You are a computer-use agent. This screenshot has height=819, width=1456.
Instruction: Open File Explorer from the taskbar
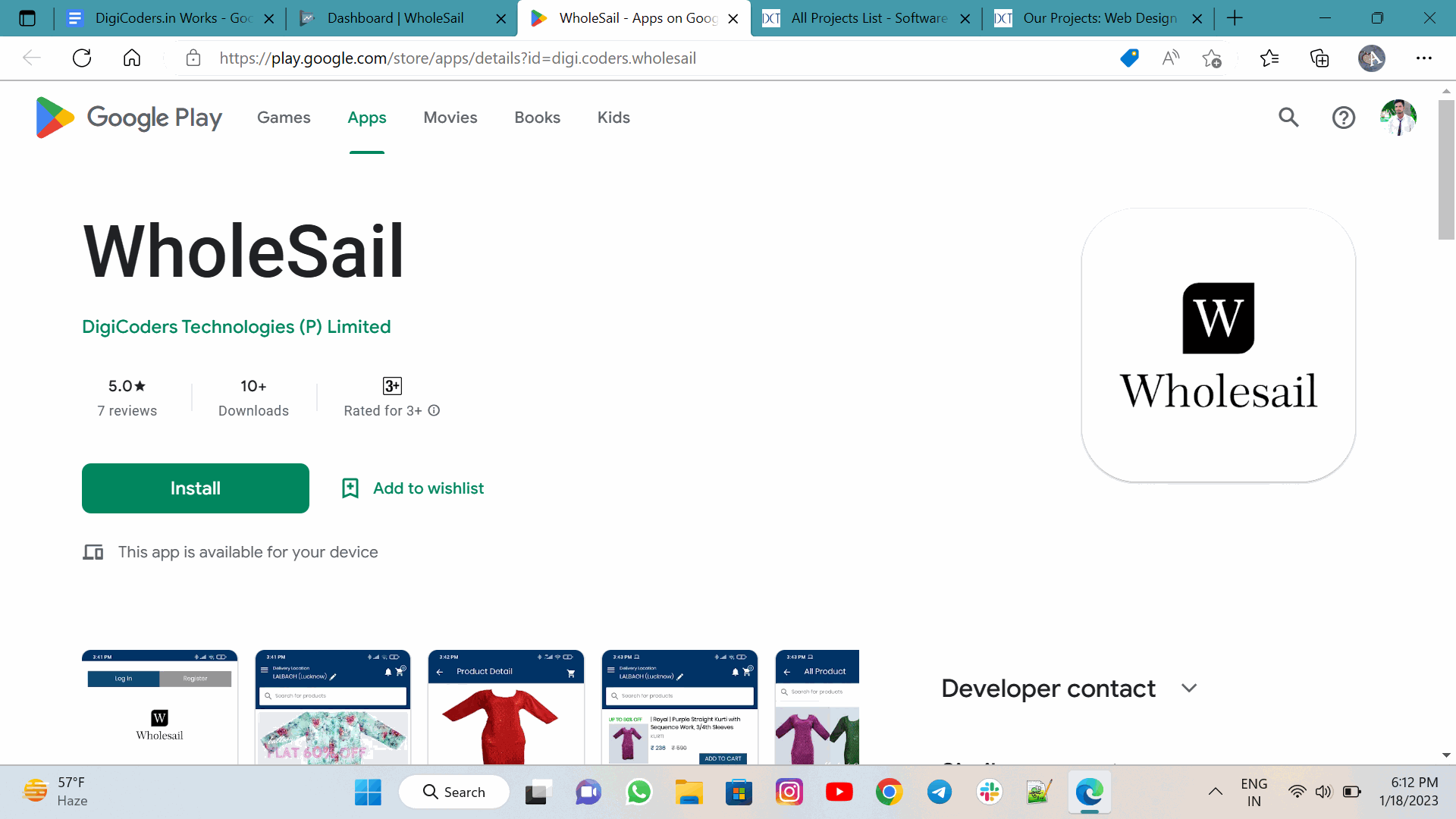click(x=689, y=792)
